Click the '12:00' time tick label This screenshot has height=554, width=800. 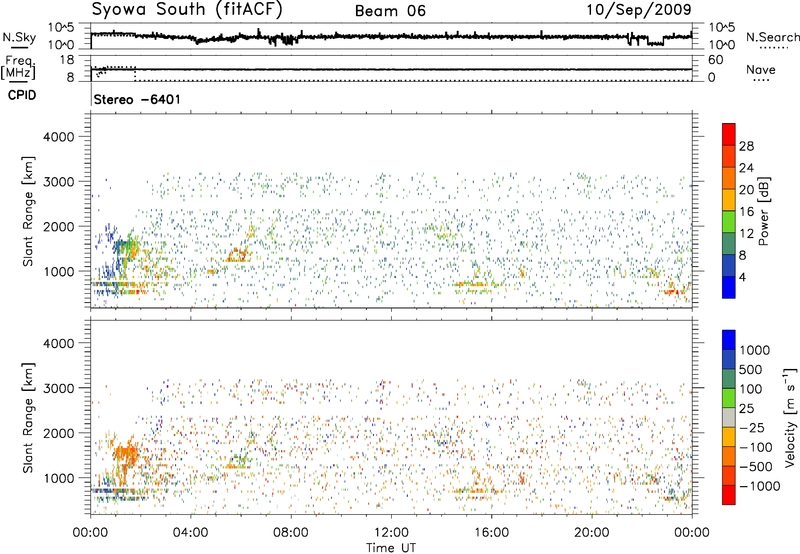pos(391,533)
